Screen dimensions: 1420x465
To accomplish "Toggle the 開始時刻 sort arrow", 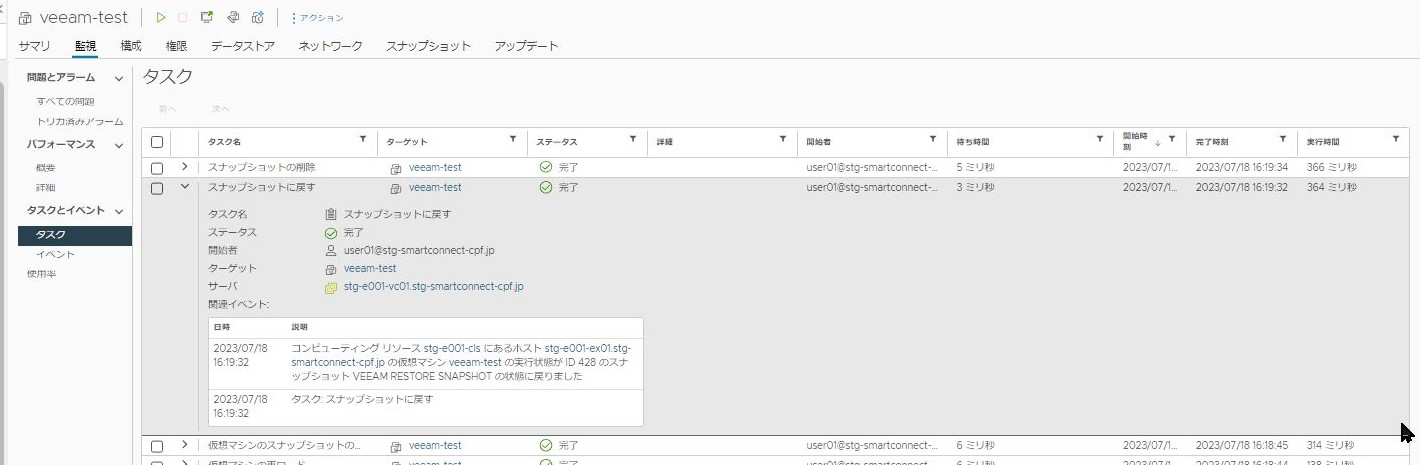I will coord(1158,142).
